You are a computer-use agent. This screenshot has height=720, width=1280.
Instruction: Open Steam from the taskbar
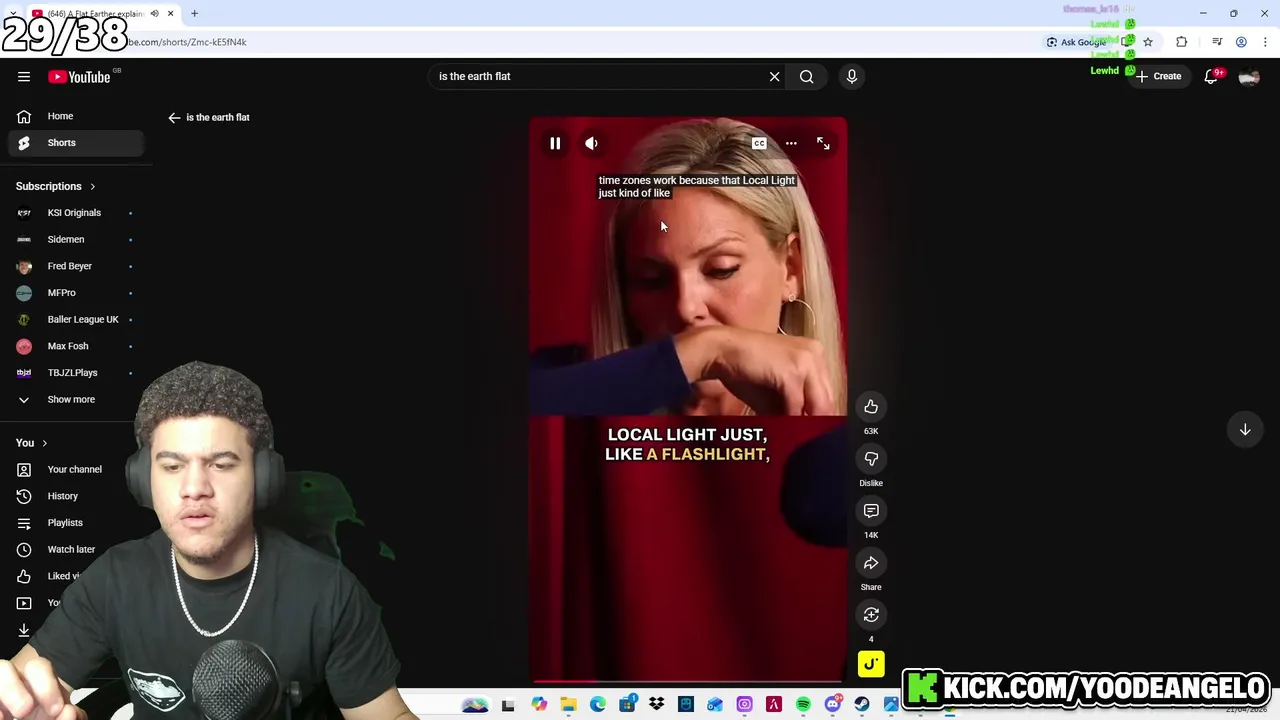pyautogui.click(x=862, y=705)
